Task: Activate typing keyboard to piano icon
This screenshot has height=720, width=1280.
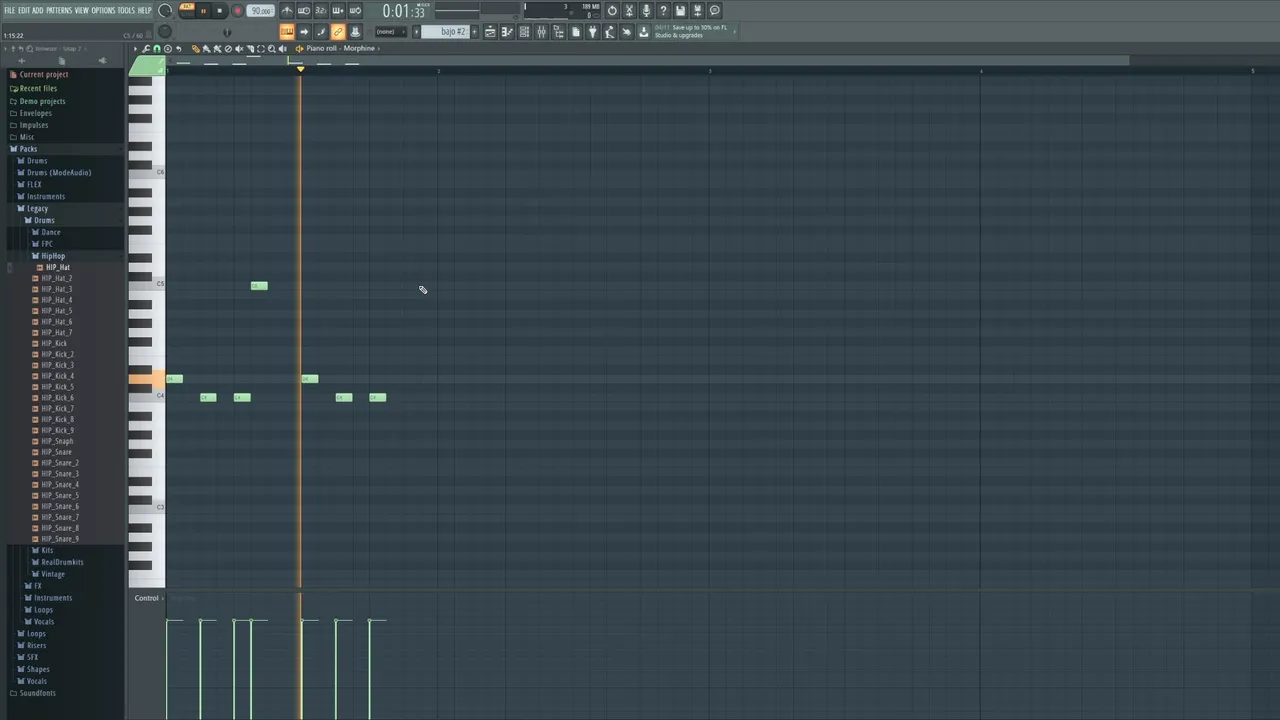Action: click(287, 32)
